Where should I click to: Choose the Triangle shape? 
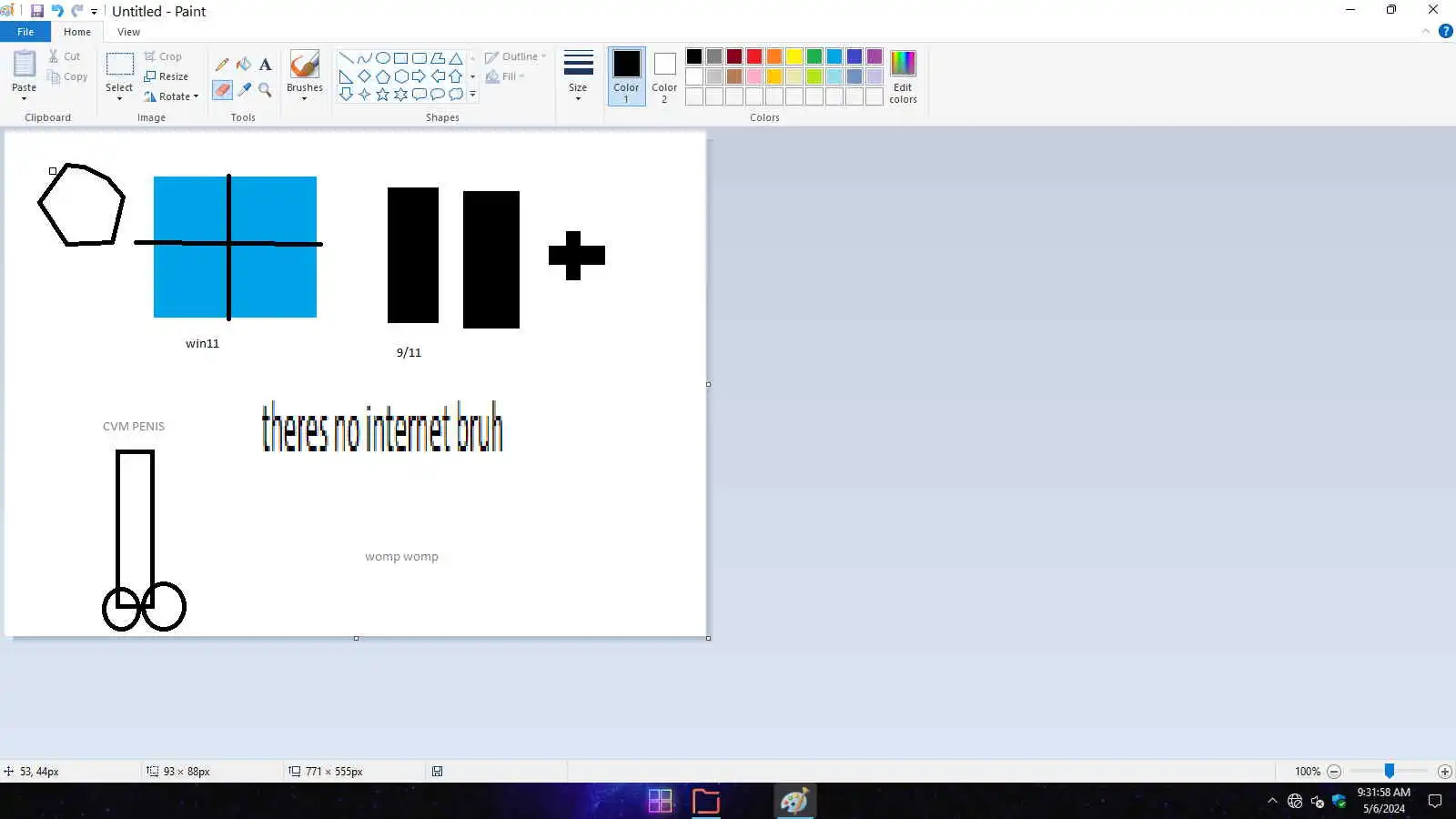coord(456,58)
